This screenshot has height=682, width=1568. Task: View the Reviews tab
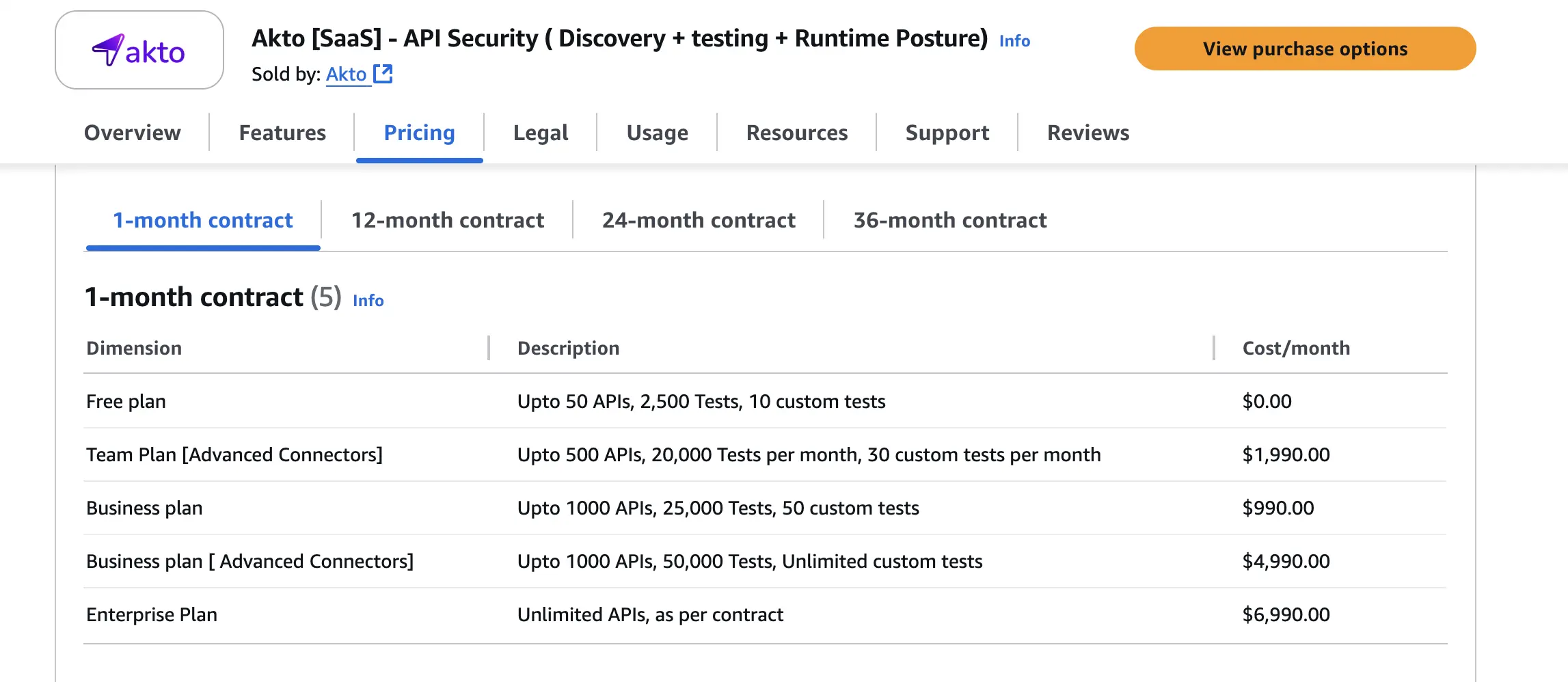[1088, 133]
